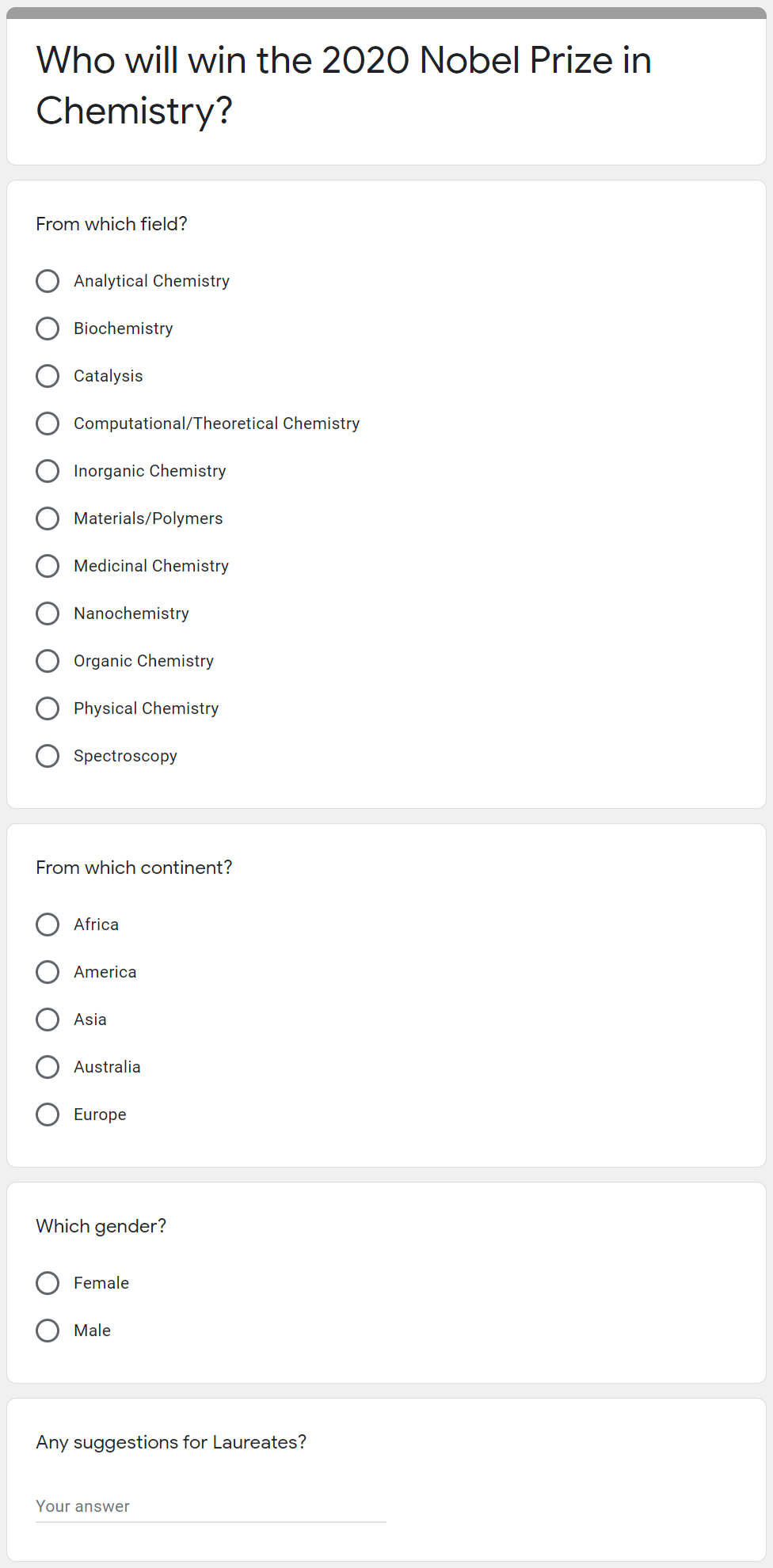773x1568 pixels.
Task: Select the Australia radio option
Action: click(x=48, y=1067)
